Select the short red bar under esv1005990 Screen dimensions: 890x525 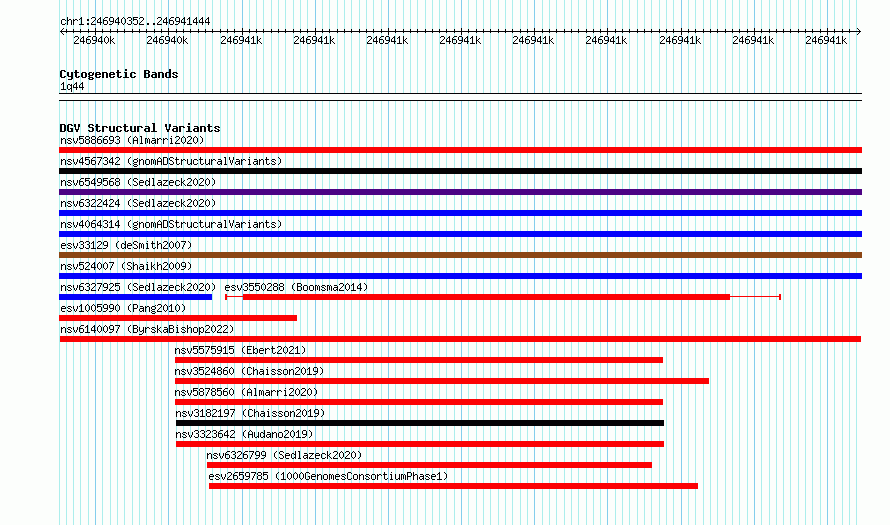[178, 318]
